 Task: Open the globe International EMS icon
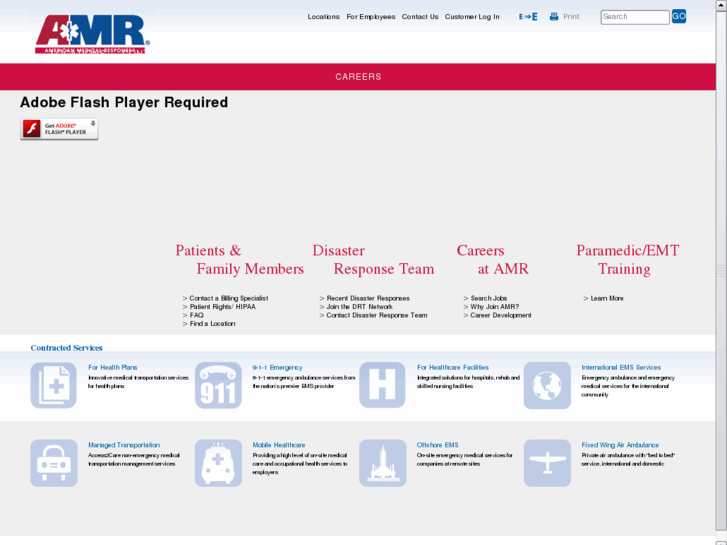(x=547, y=385)
